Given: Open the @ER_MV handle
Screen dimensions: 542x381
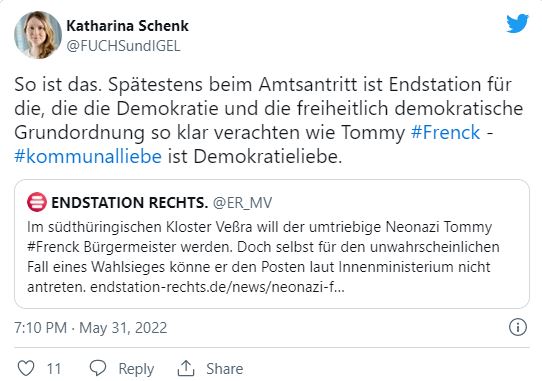Looking at the screenshot, I should (x=242, y=203).
